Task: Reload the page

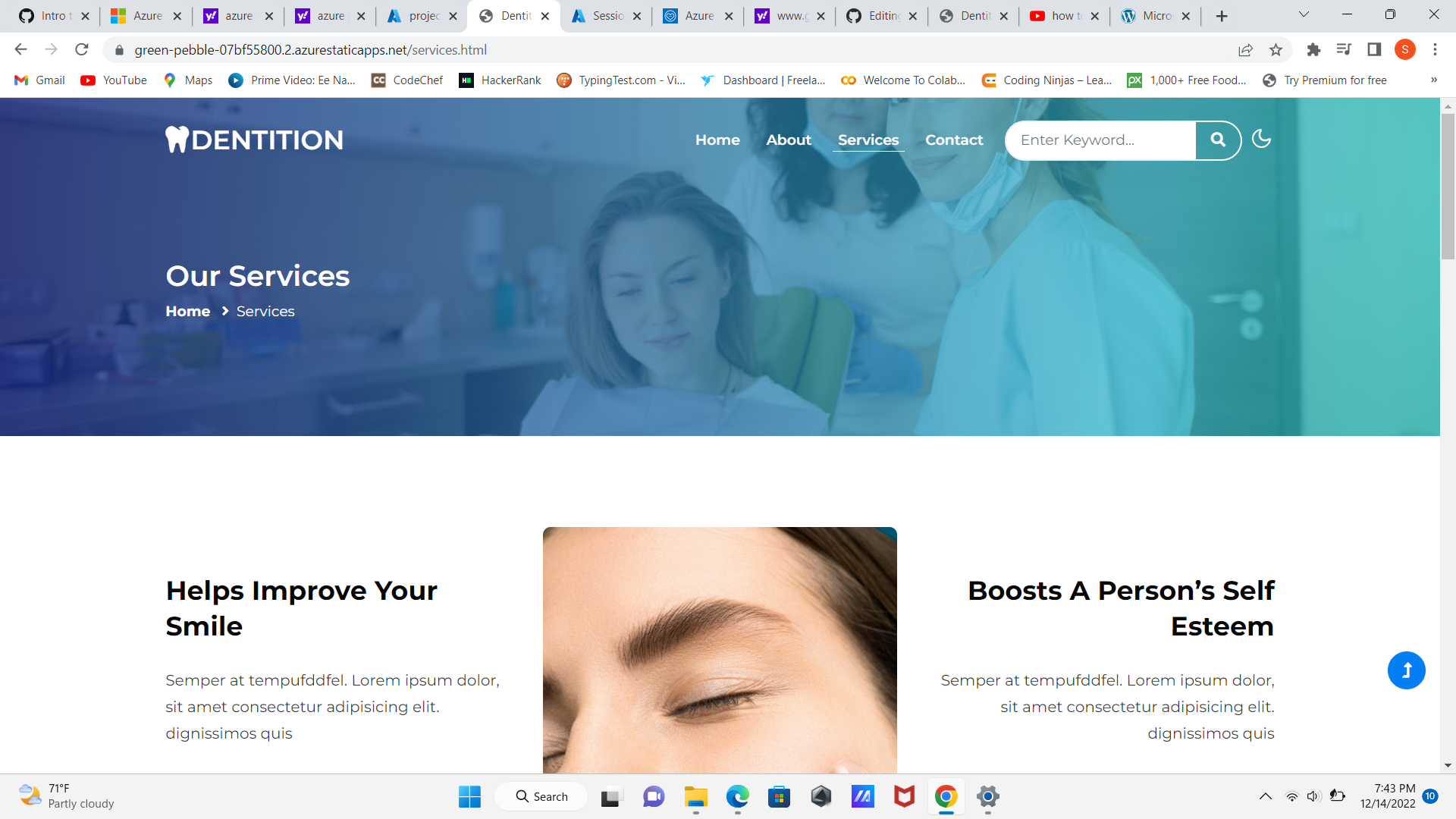Action: [82, 50]
